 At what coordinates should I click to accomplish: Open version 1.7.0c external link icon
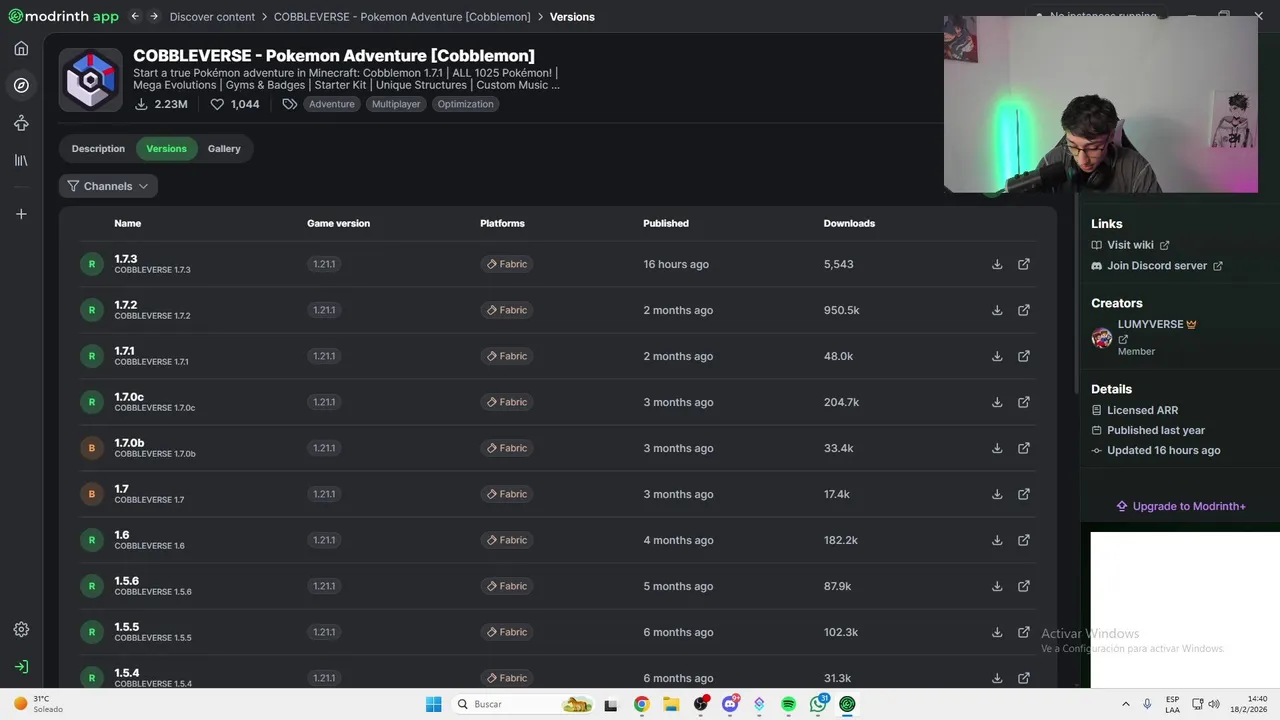1024,402
